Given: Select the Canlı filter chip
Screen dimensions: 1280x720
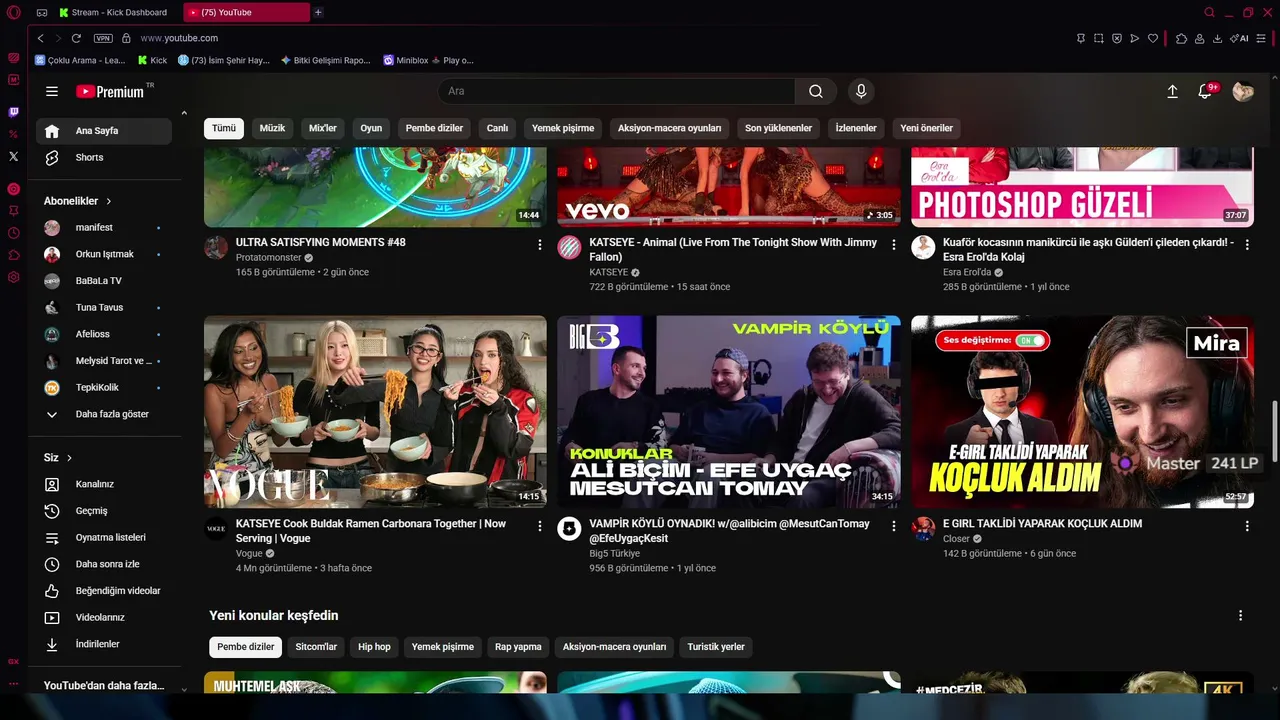Looking at the screenshot, I should click(x=497, y=128).
